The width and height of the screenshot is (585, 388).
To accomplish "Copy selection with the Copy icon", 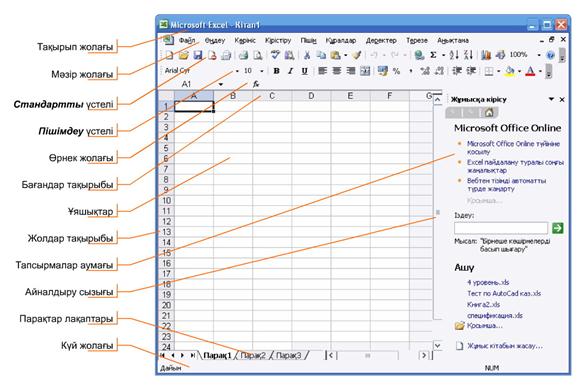I will pos(321,55).
